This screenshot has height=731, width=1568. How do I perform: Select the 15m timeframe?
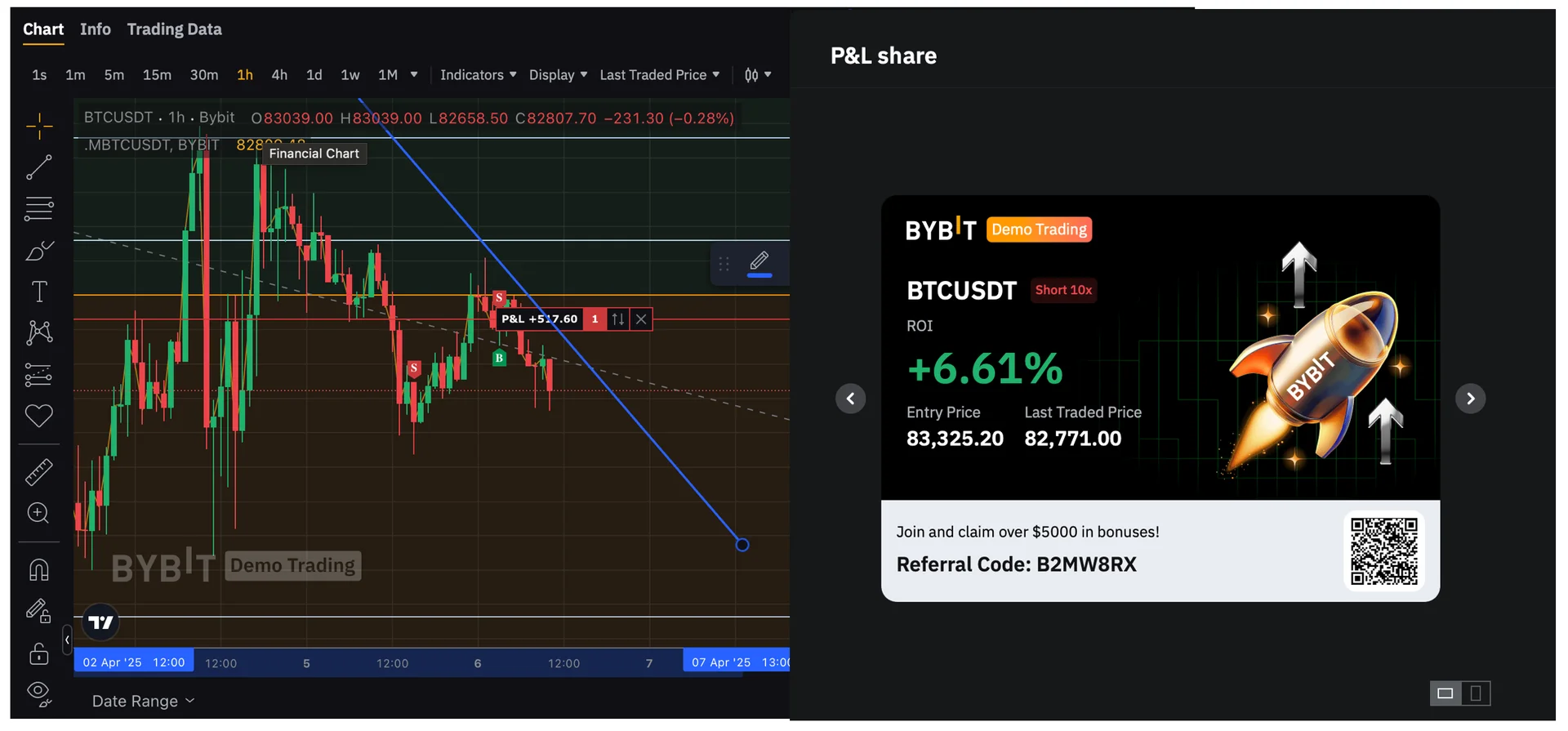(157, 75)
